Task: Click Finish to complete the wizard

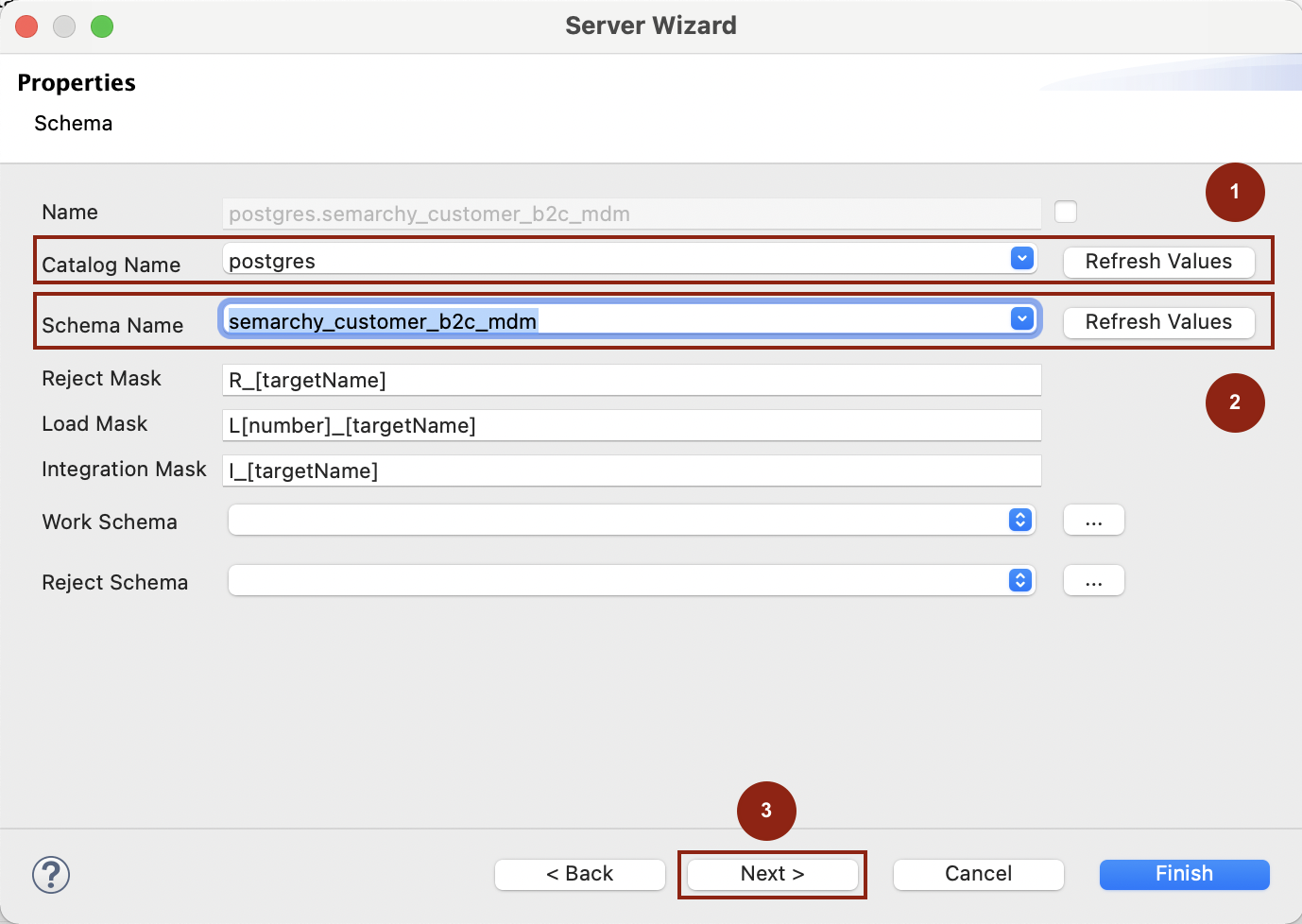Action: point(1184,874)
